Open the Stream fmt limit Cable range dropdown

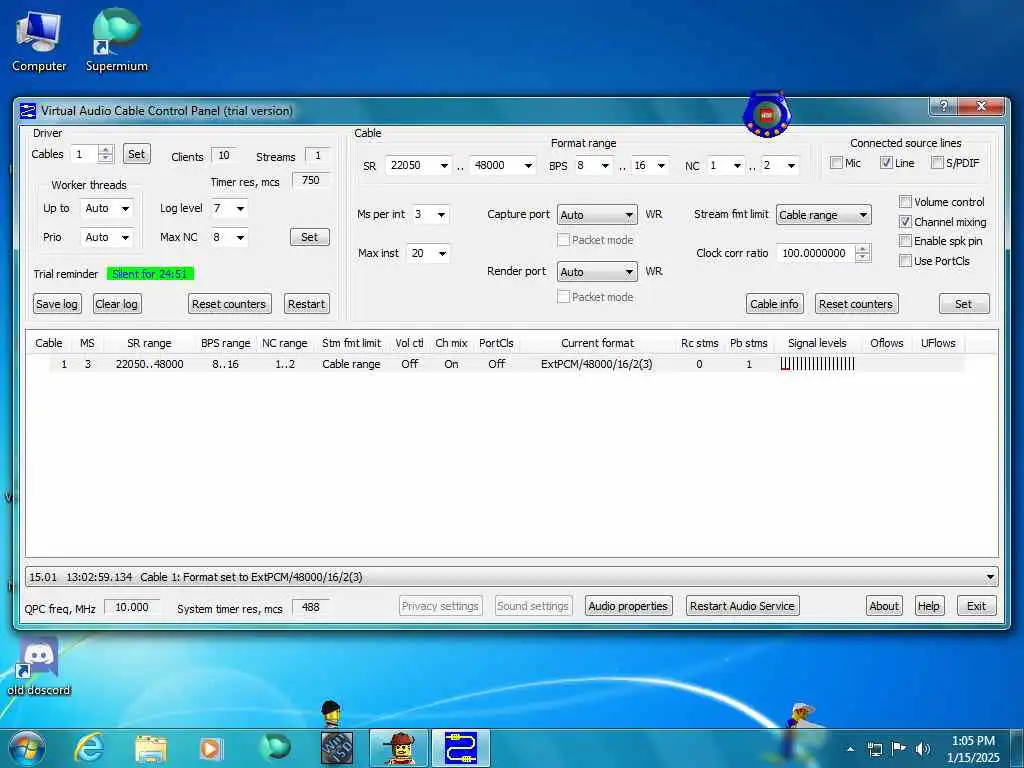point(824,215)
